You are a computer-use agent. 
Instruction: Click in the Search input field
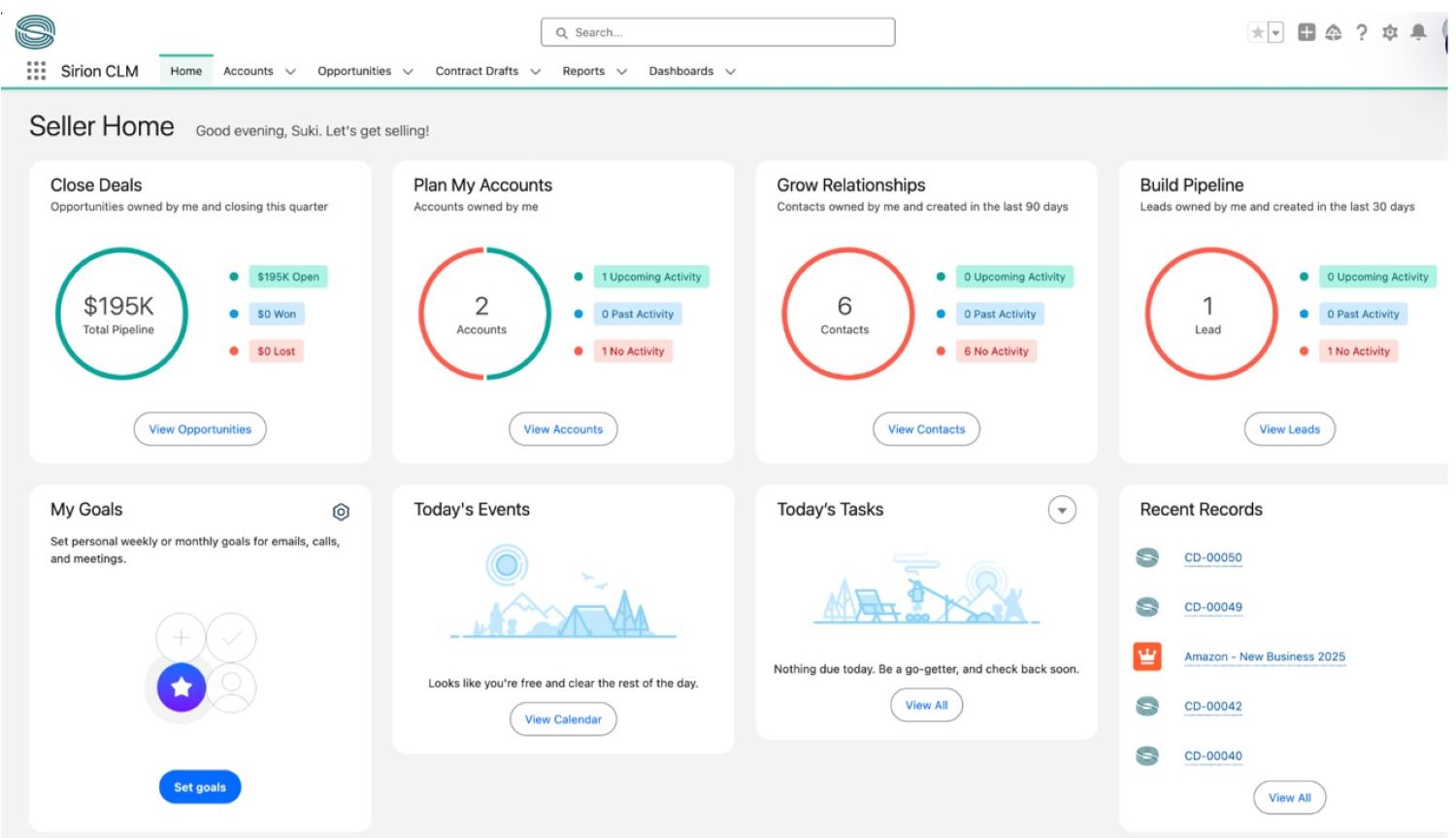(x=718, y=33)
